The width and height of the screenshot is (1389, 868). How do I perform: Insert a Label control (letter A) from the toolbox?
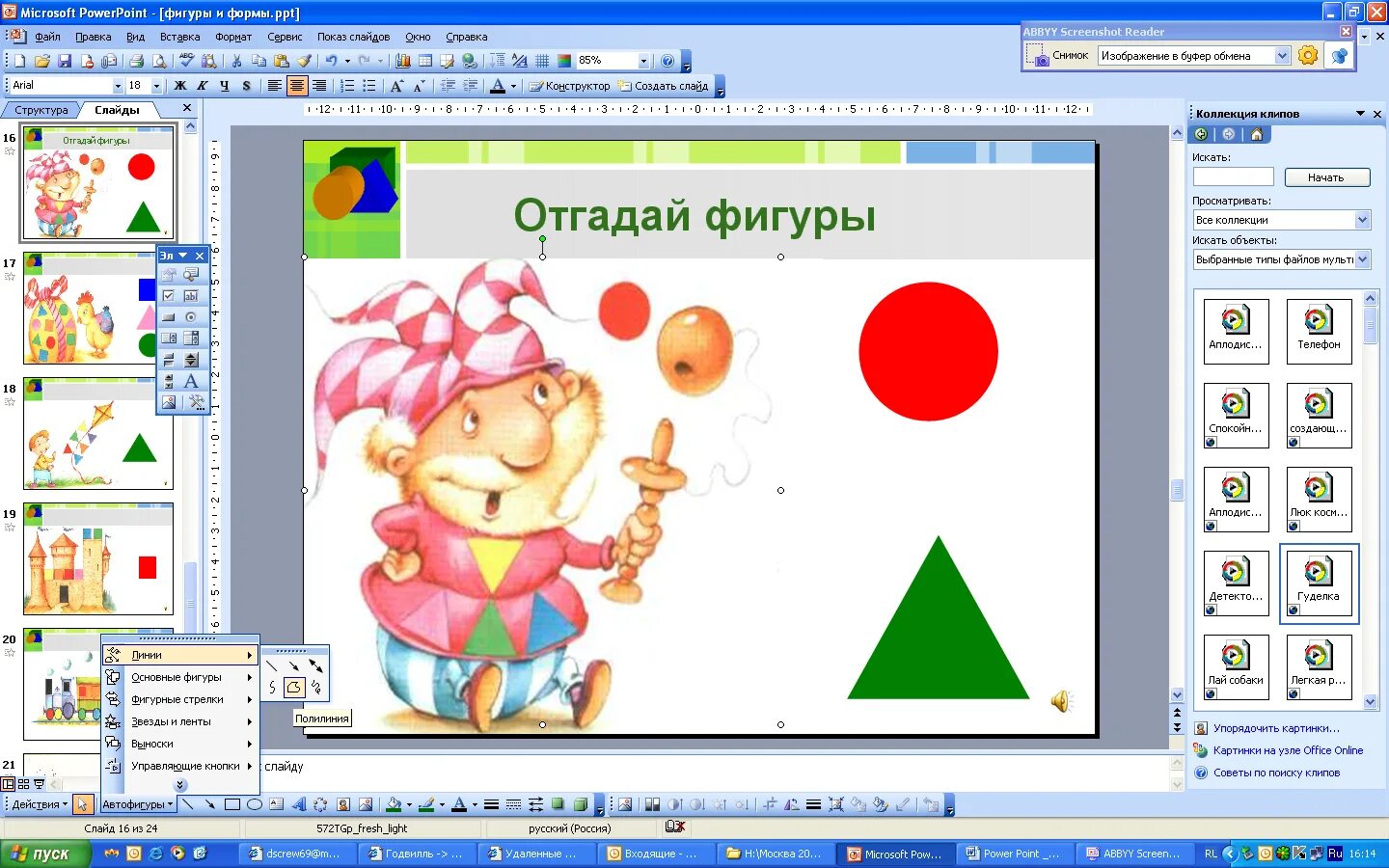point(191,381)
